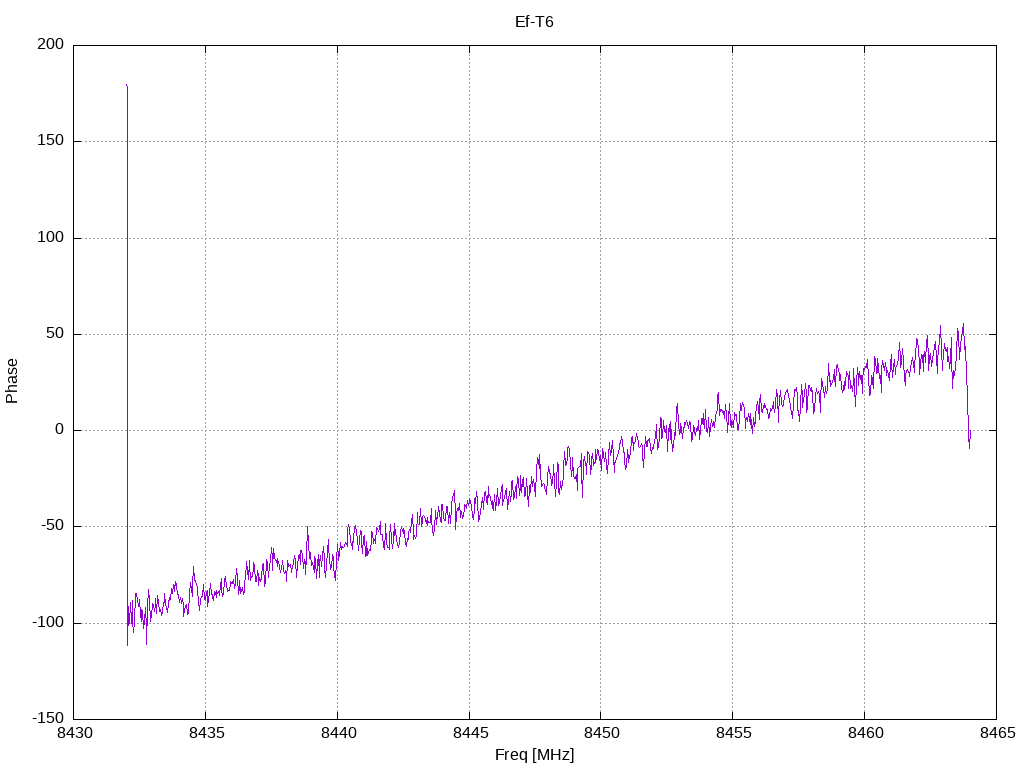Select the Phase y-axis label

pos(12,381)
